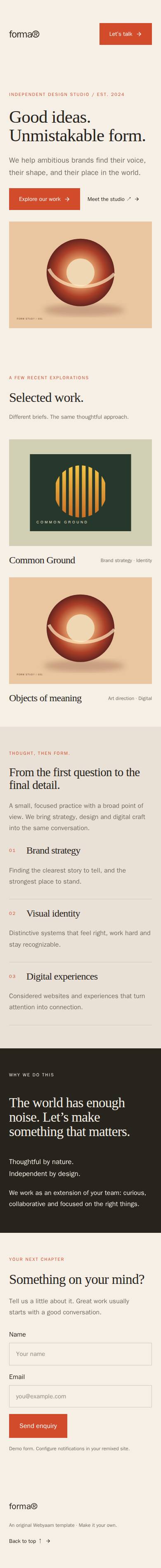The width and height of the screenshot is (161, 1568).
Task: Open the hero sphere form study image
Action: 80,275
